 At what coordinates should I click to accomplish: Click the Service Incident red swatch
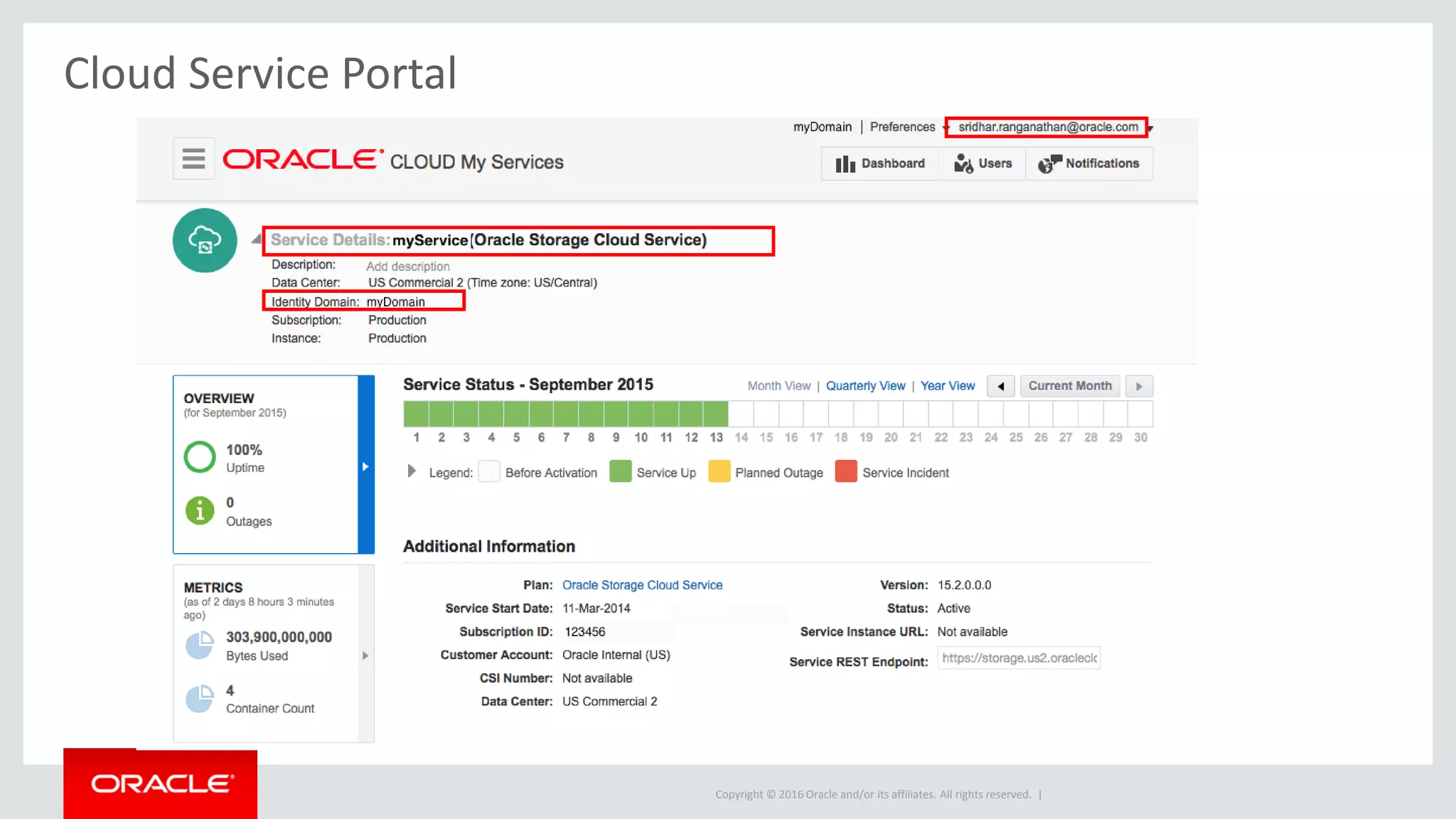pos(845,471)
